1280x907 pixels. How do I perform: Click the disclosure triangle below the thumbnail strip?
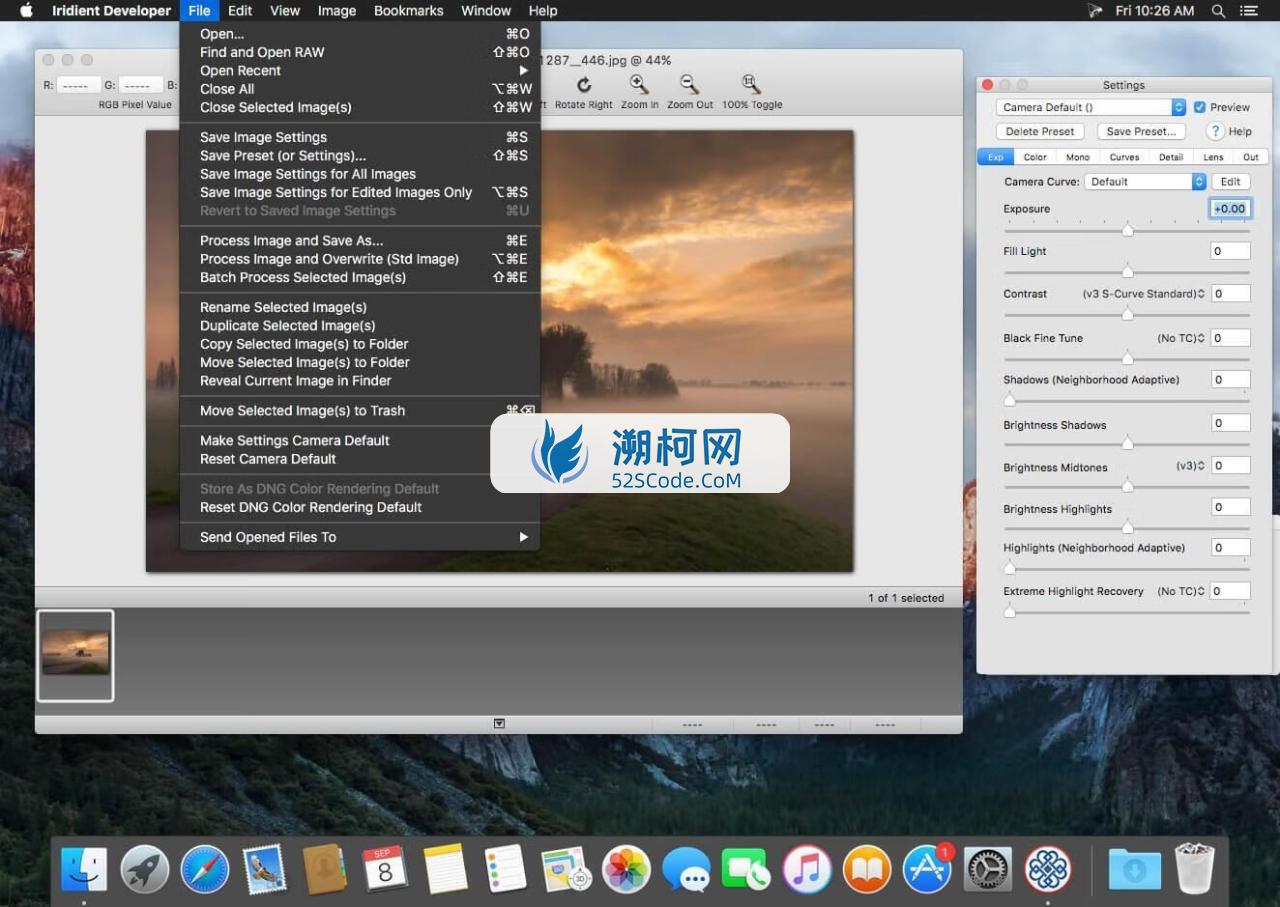499,723
